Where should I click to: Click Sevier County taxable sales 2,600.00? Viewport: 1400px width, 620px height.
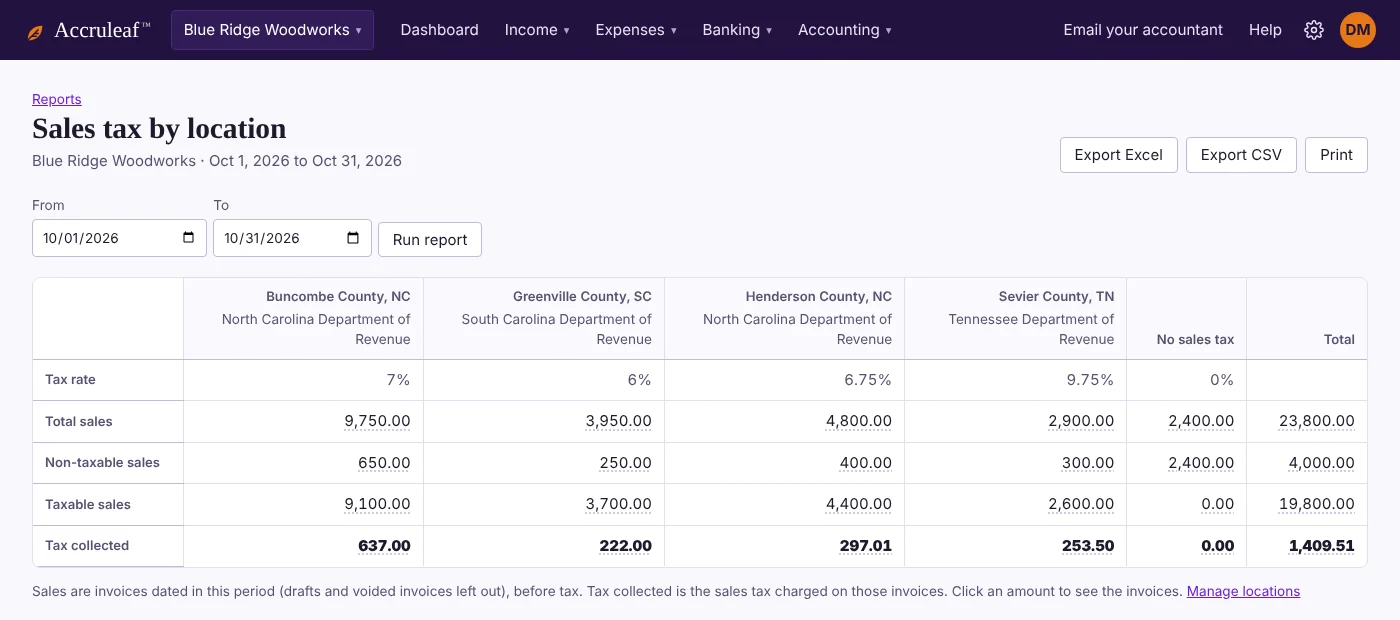point(1081,504)
